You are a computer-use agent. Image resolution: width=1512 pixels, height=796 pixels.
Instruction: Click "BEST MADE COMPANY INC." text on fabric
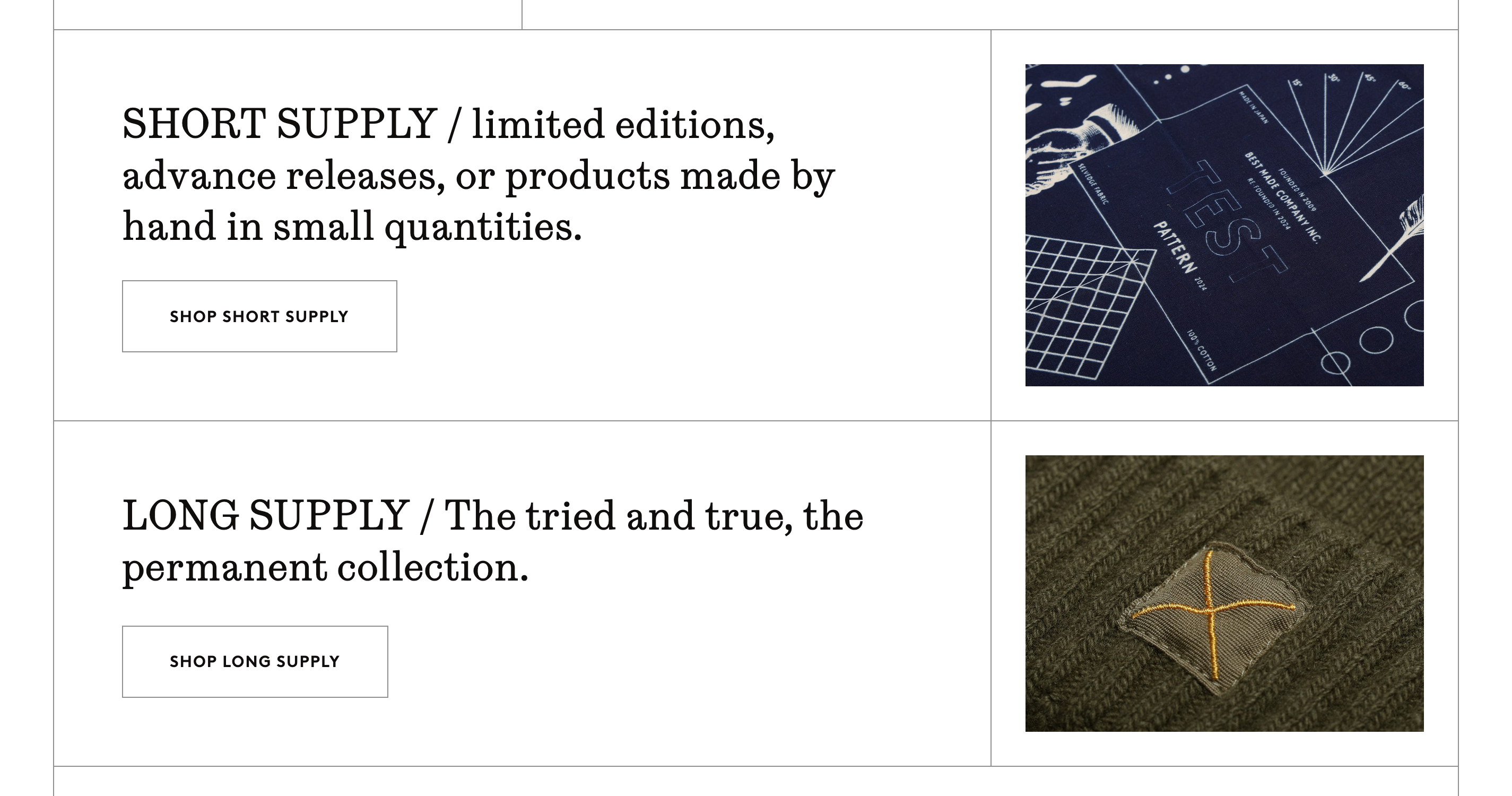[x=1282, y=197]
